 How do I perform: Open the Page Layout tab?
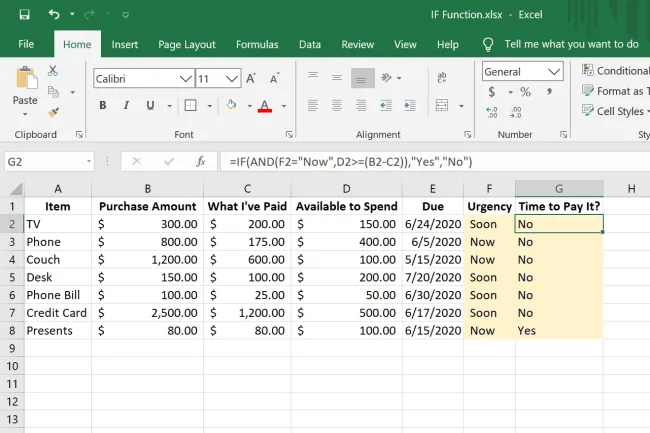pyautogui.click(x=186, y=45)
